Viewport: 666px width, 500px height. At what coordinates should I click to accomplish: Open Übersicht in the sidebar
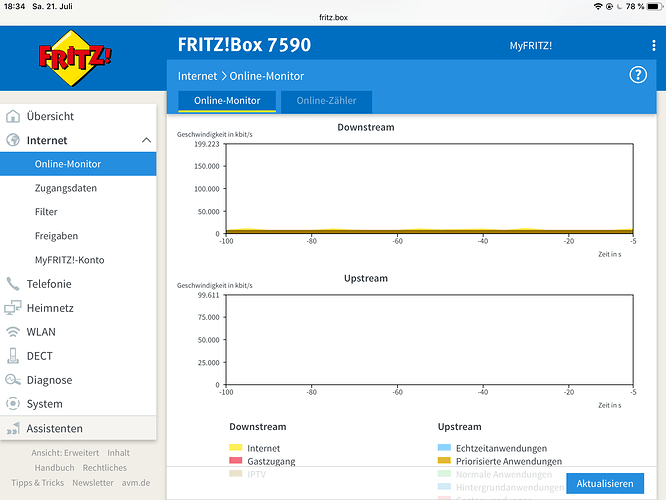[x=78, y=116]
